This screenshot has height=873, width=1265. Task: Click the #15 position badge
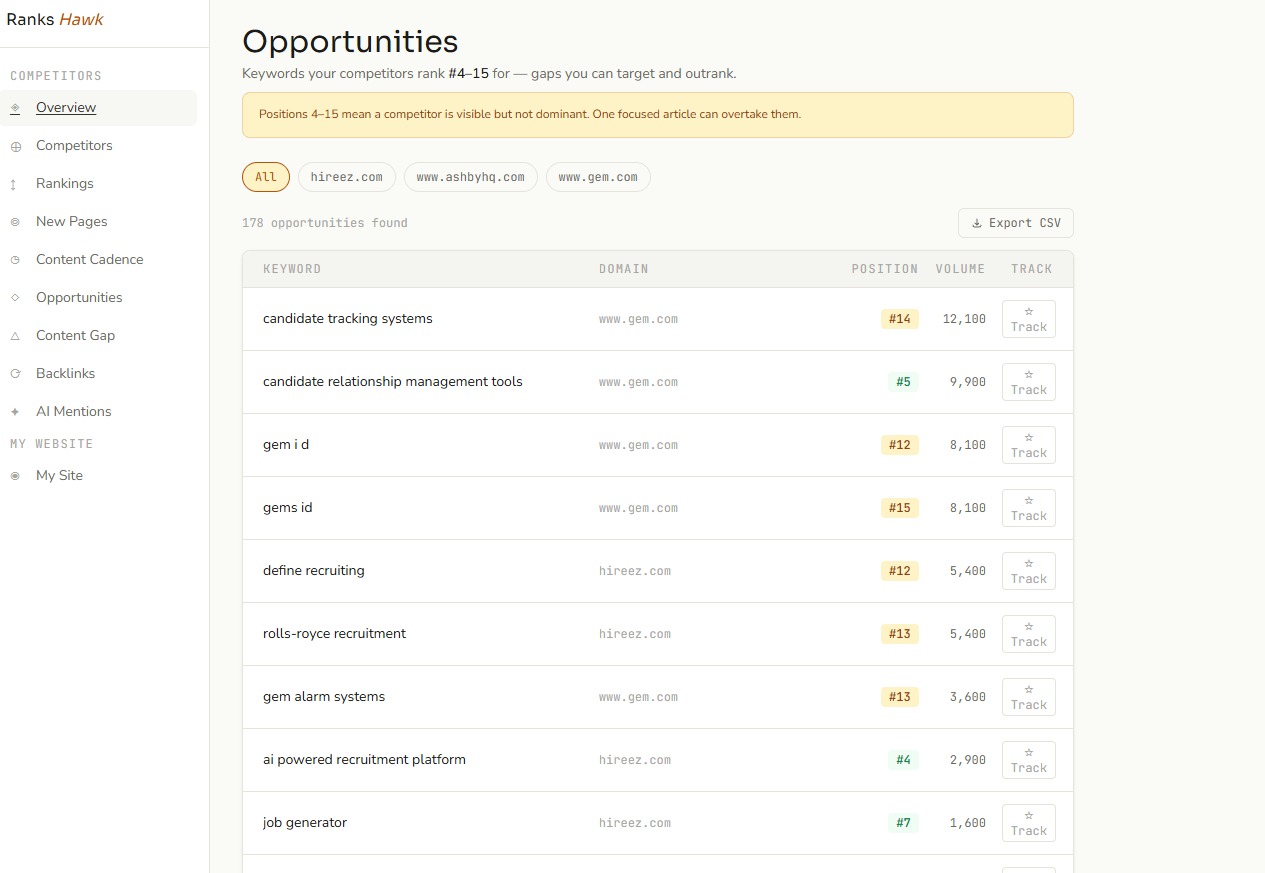[900, 508]
